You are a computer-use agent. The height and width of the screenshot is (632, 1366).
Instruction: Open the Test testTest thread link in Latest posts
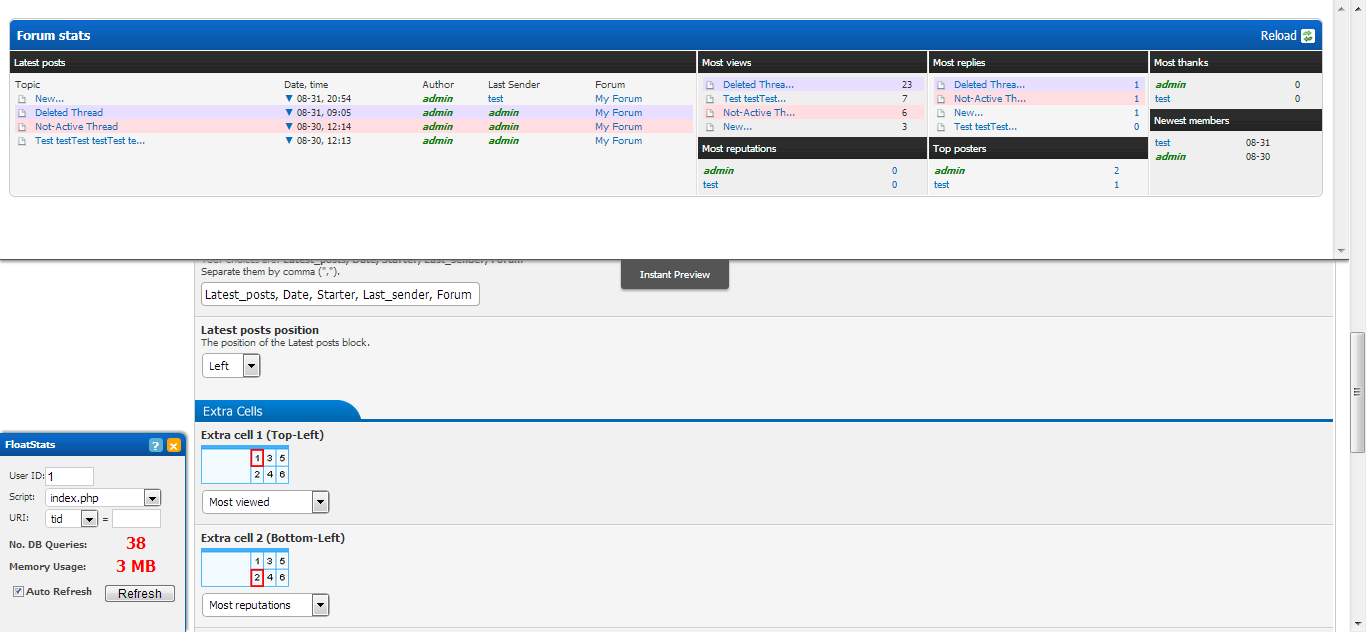point(89,141)
